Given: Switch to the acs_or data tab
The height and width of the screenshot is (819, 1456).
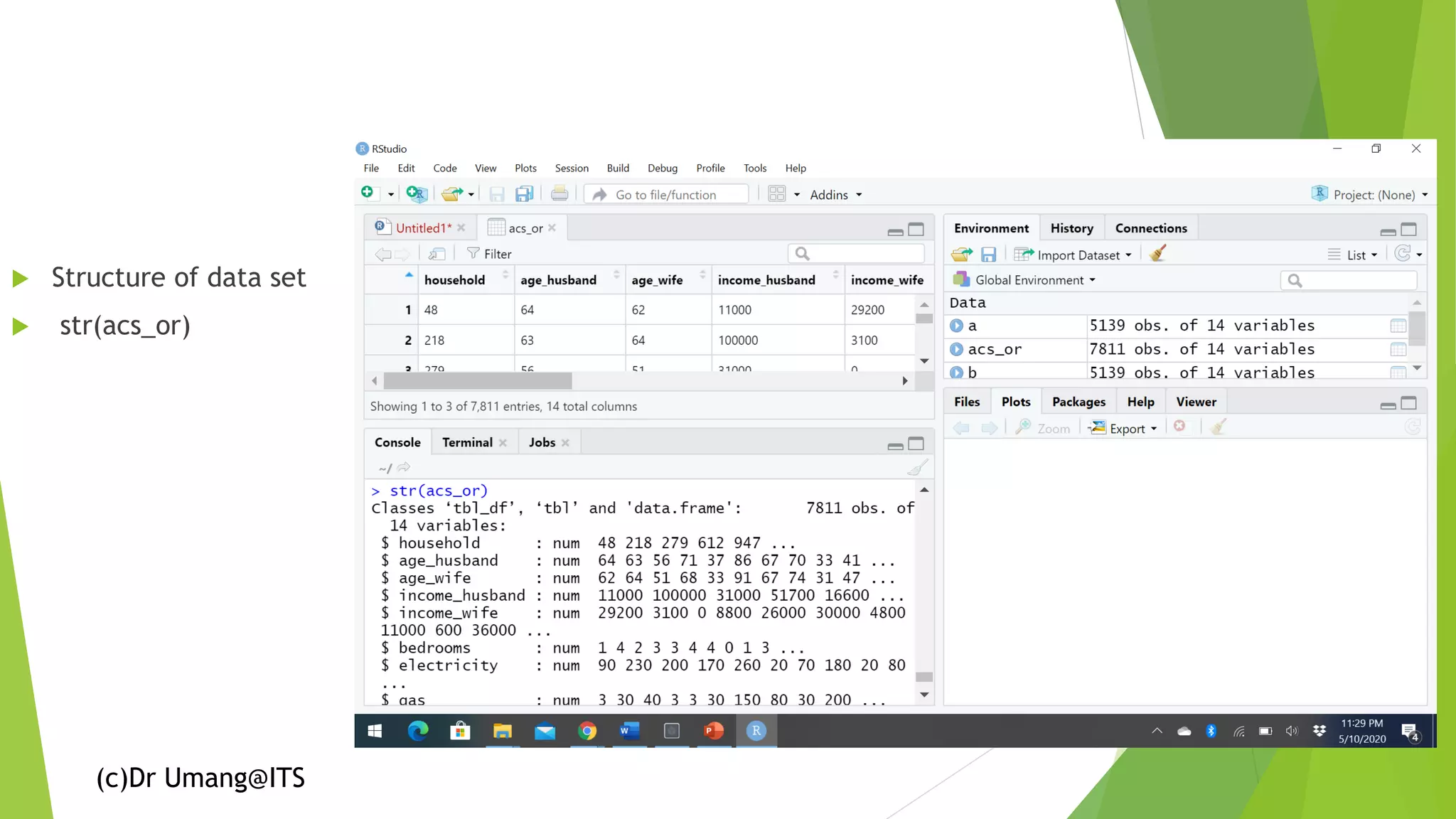Looking at the screenshot, I should point(525,228).
